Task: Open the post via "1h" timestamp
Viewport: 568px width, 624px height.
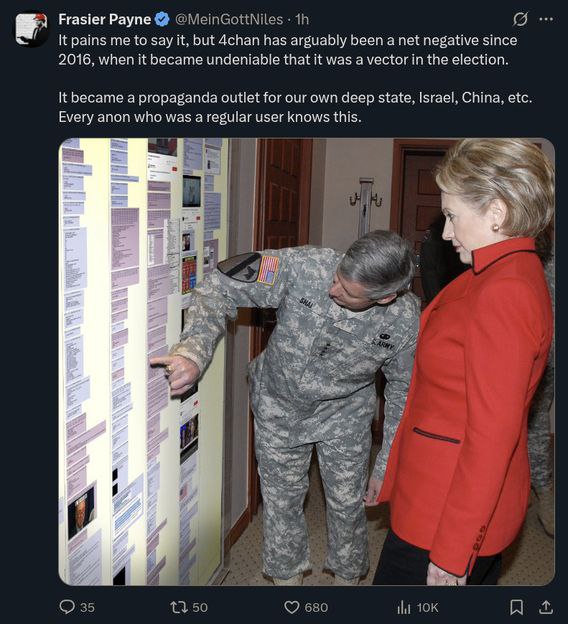Action: tap(302, 19)
